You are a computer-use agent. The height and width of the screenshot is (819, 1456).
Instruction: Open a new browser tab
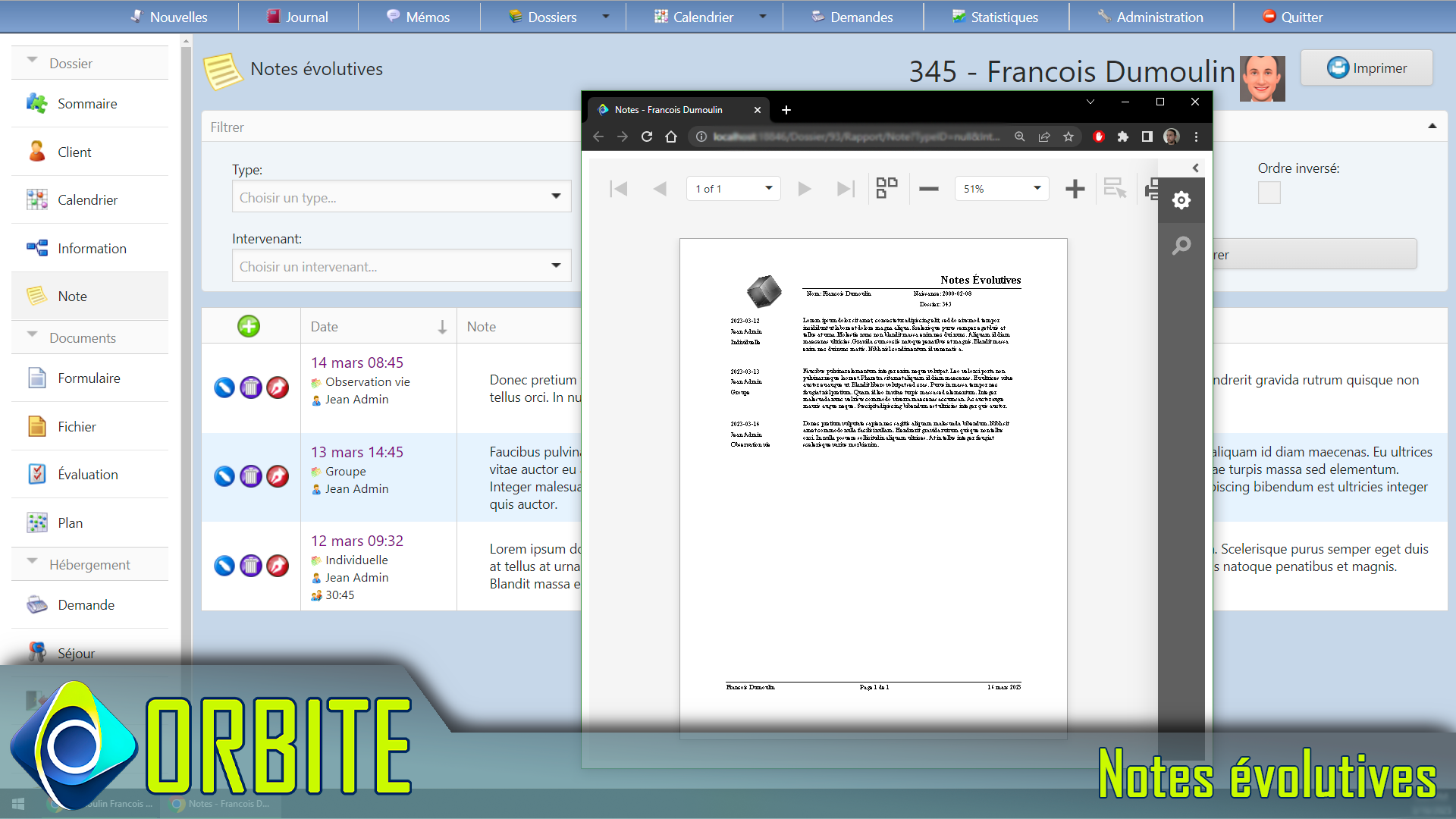(x=786, y=110)
